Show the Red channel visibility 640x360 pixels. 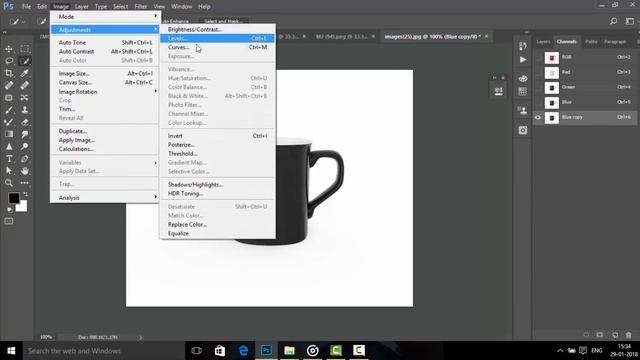click(x=538, y=73)
